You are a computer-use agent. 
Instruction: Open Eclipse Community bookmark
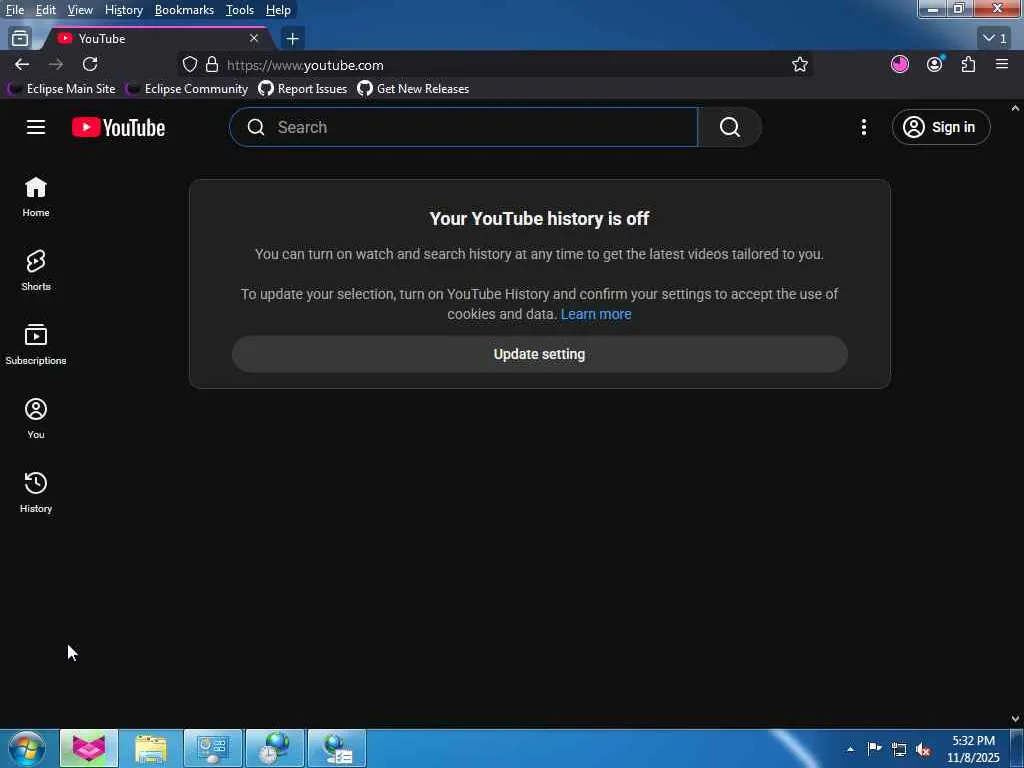click(187, 89)
